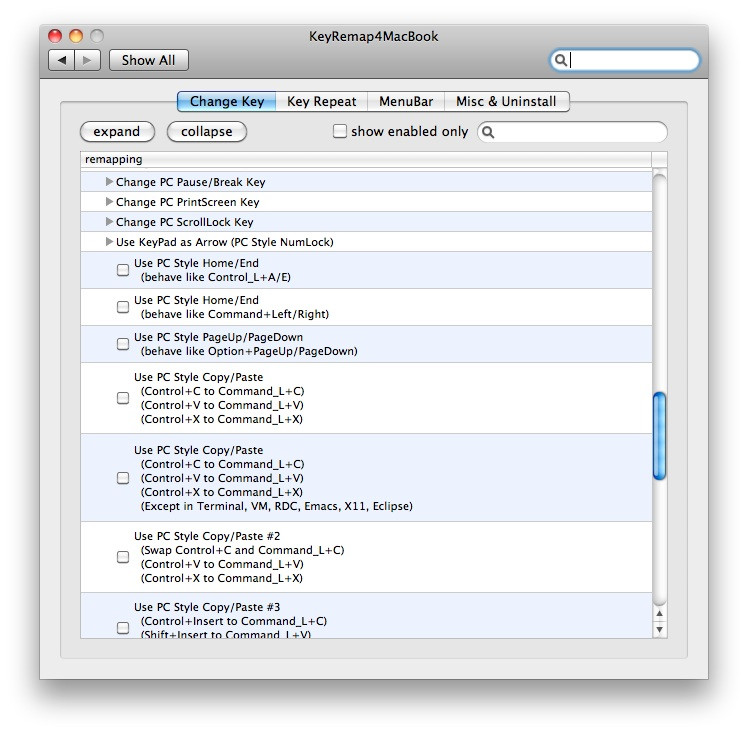Viewport: 748px width, 734px height.
Task: Click 'Use PC Style Copy/Paste #2' title
Action: [x=207, y=536]
